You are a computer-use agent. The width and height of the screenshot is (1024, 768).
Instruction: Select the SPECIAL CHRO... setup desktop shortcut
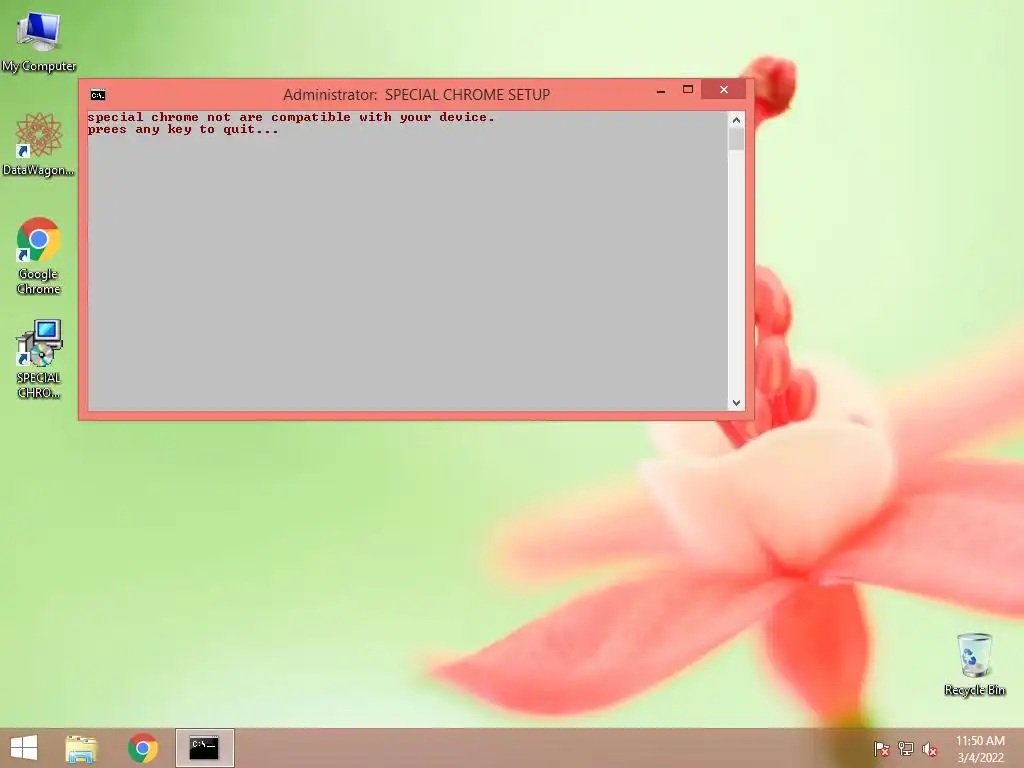pos(39,359)
